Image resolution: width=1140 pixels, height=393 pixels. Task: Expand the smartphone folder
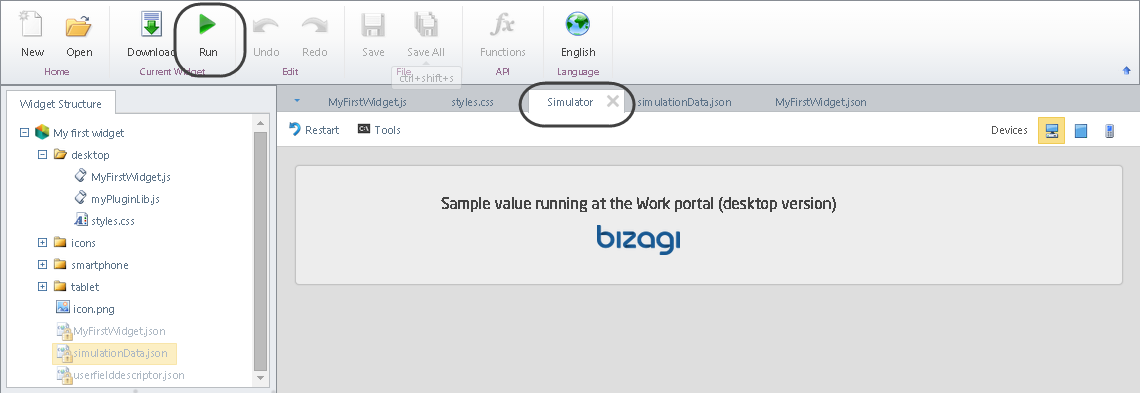(42, 264)
